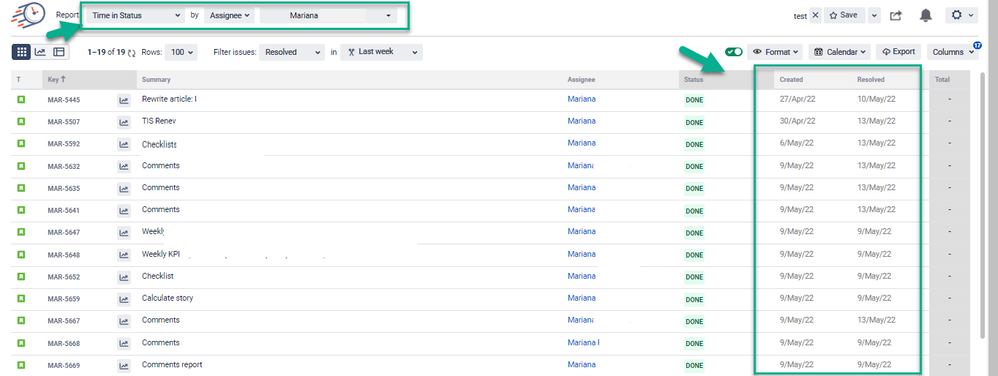Viewport: 998px width, 376px height.
Task: Open the notifications bell
Action: click(x=926, y=16)
